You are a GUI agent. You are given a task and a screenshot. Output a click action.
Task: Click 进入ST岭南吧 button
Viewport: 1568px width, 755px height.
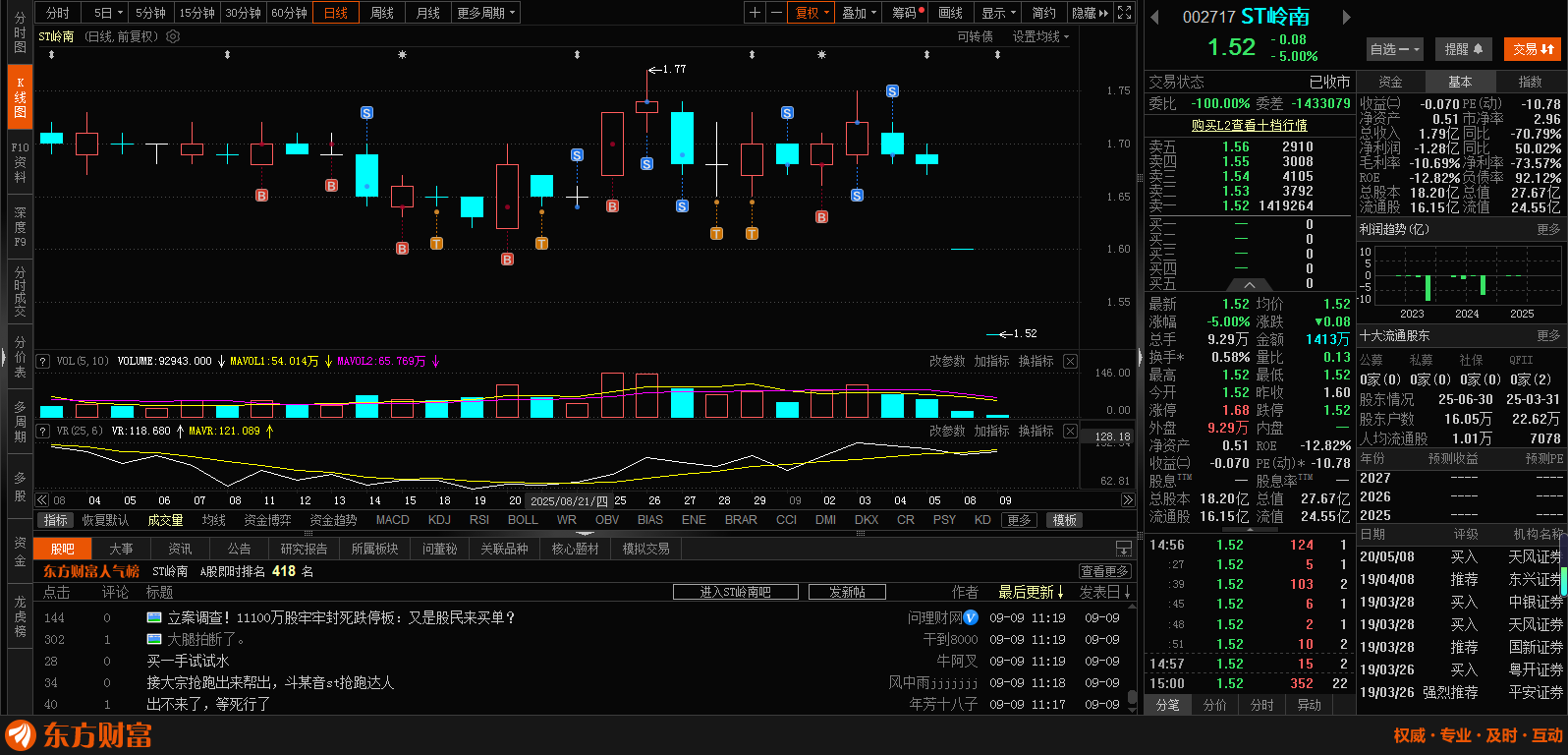point(735,592)
